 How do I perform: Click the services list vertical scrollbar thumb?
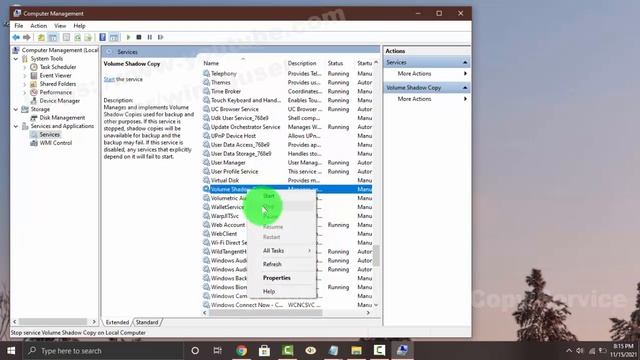pyautogui.click(x=376, y=256)
